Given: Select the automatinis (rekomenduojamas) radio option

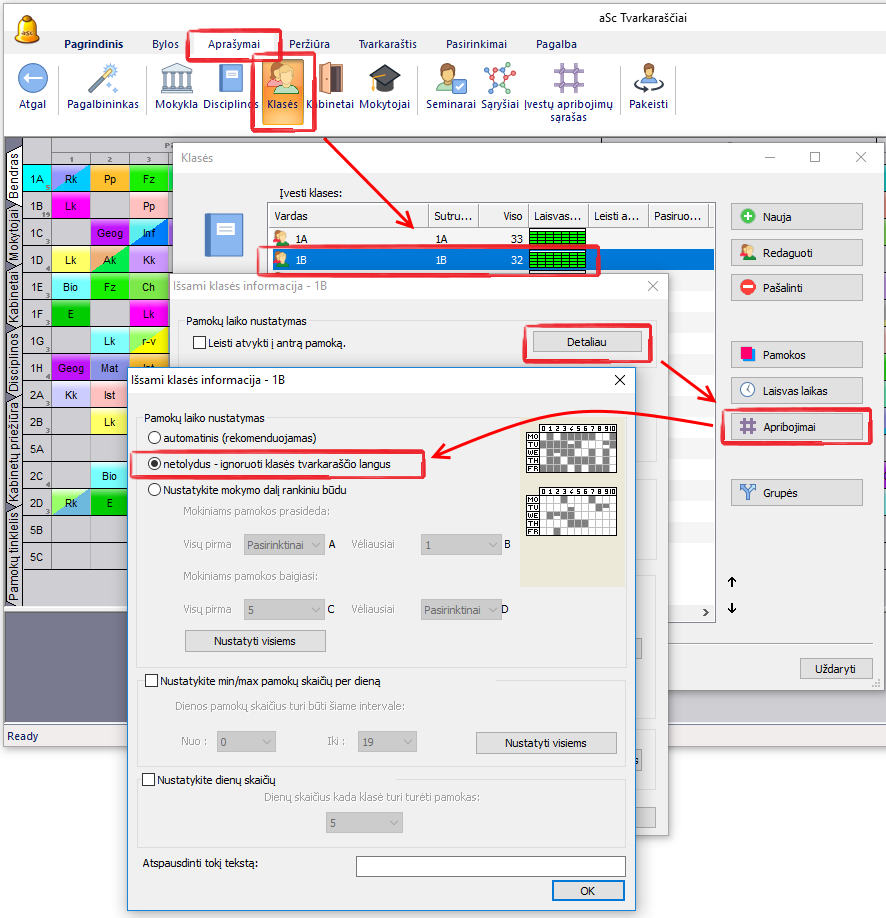Looking at the screenshot, I should (154, 437).
